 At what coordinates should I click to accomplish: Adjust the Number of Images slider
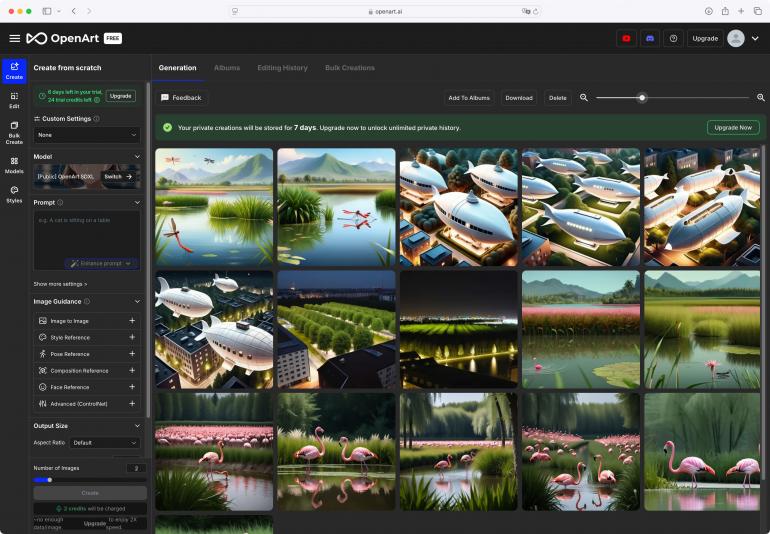(x=50, y=480)
